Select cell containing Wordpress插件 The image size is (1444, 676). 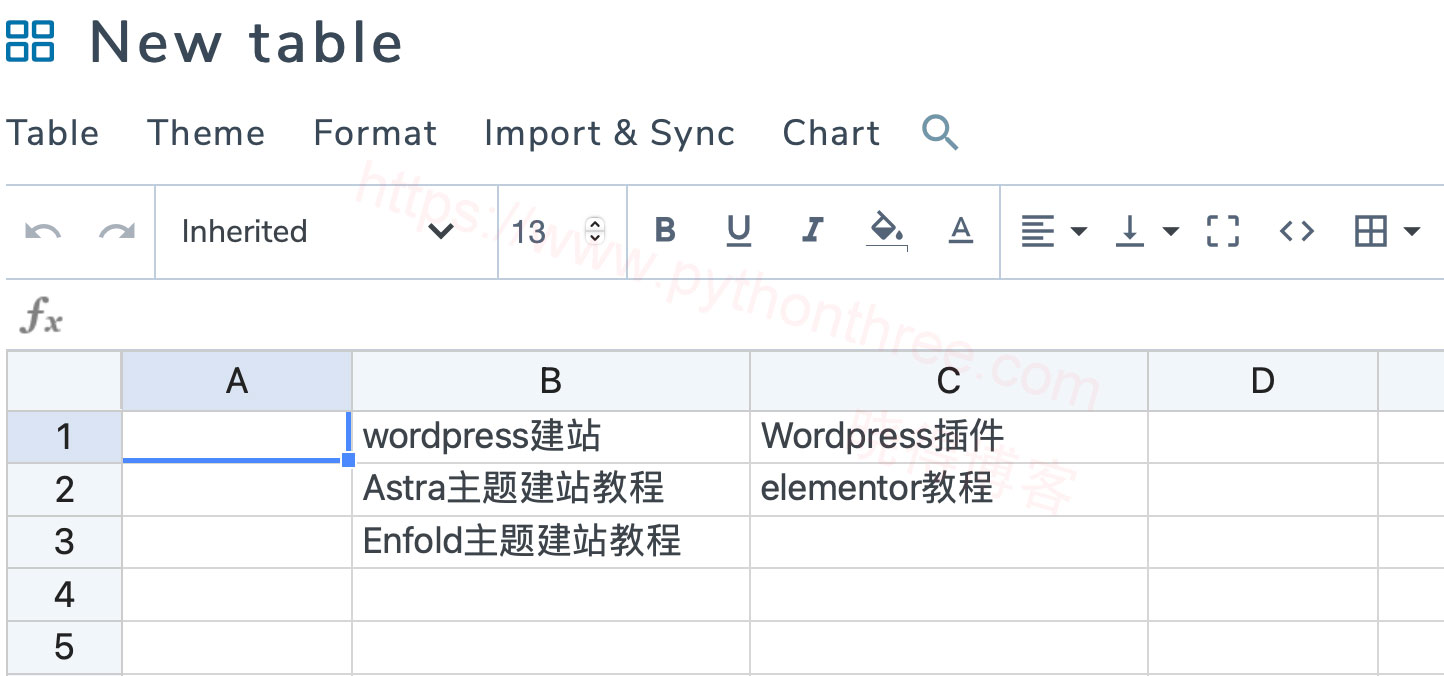click(x=949, y=437)
